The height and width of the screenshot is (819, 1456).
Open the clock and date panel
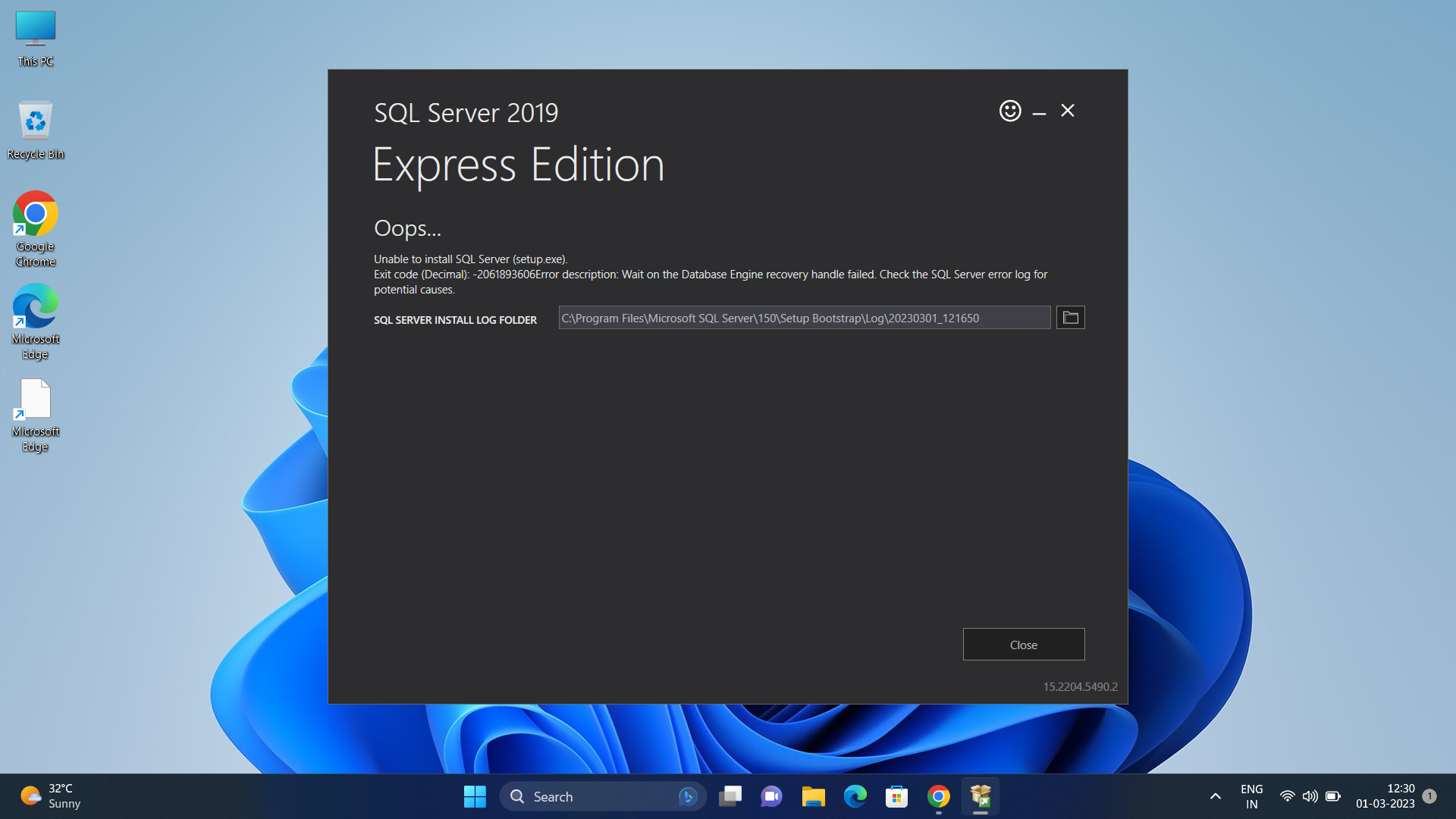coord(1385,796)
